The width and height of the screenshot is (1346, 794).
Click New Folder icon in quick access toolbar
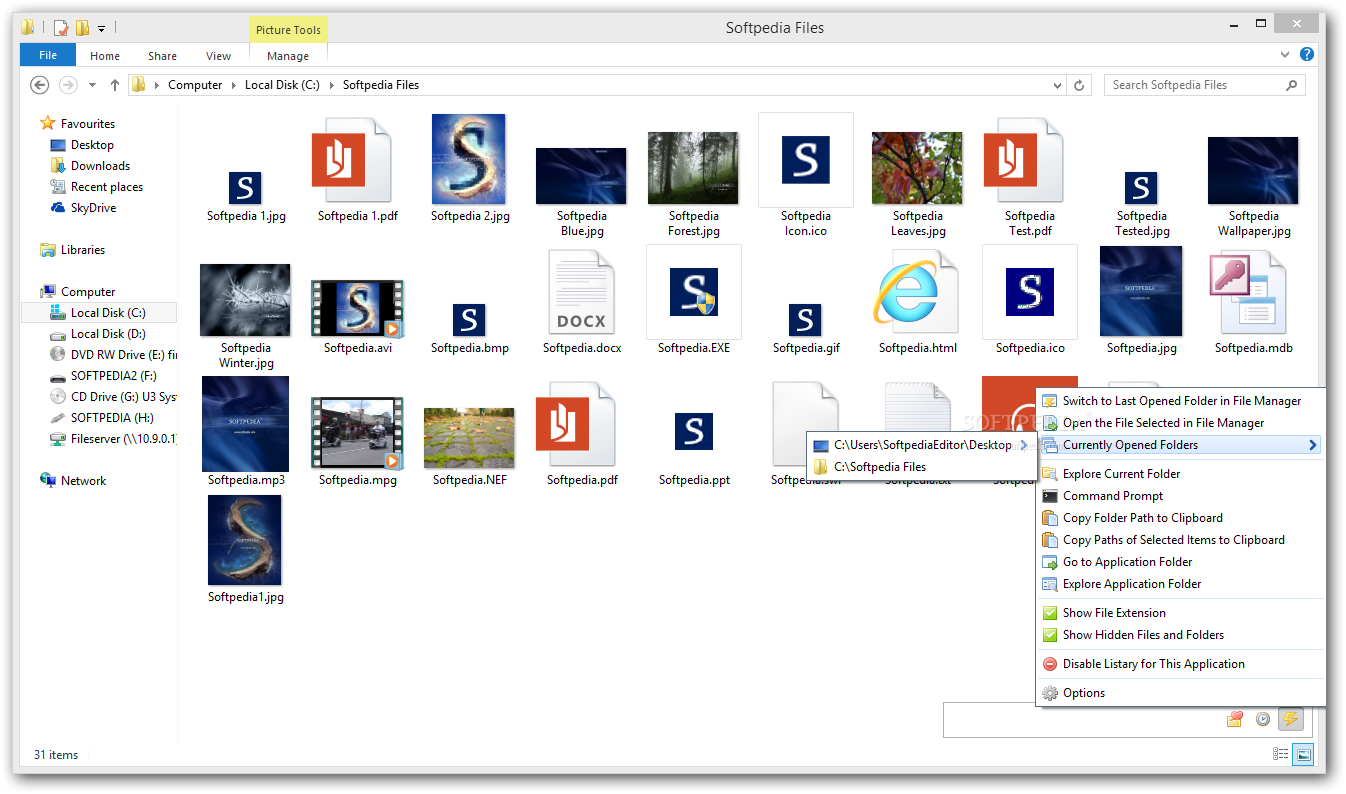(x=82, y=28)
